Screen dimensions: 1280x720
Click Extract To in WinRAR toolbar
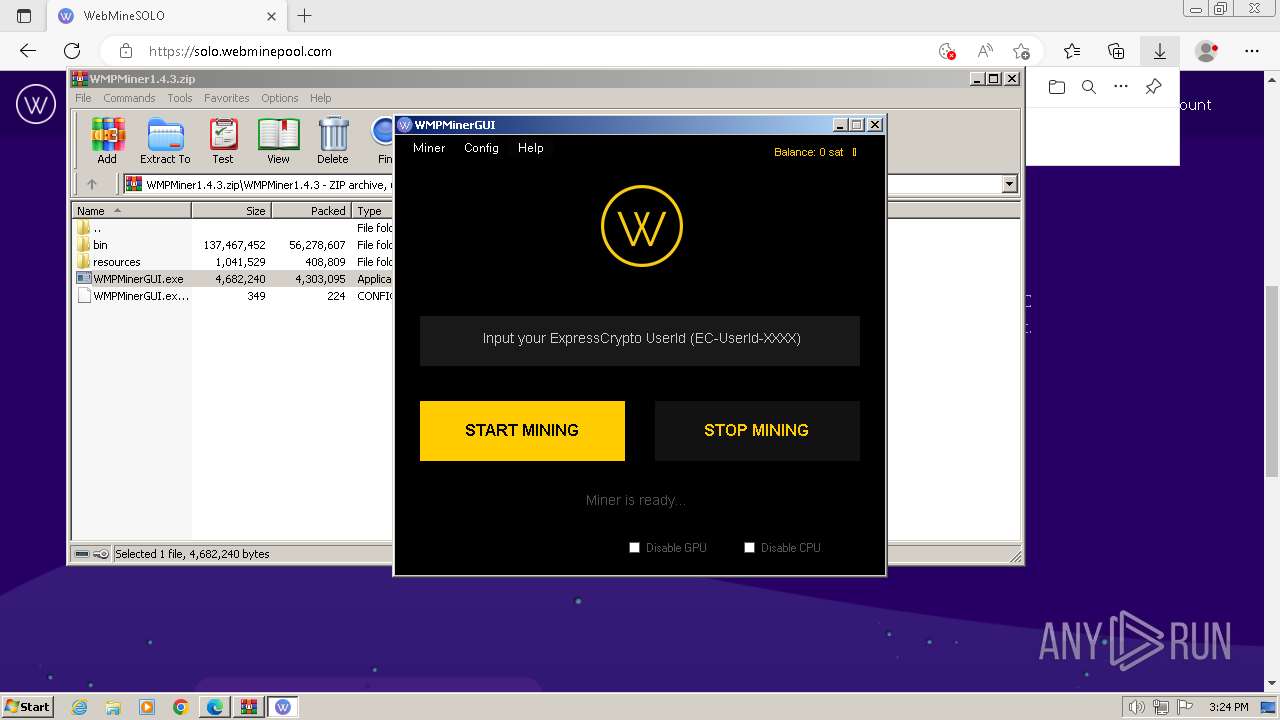pyautogui.click(x=165, y=140)
